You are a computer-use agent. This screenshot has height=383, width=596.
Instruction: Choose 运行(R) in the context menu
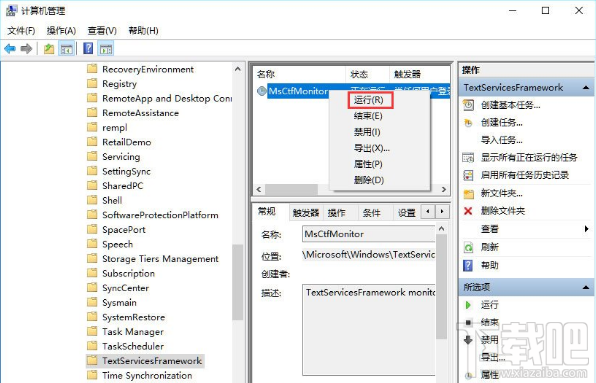pyautogui.click(x=368, y=100)
